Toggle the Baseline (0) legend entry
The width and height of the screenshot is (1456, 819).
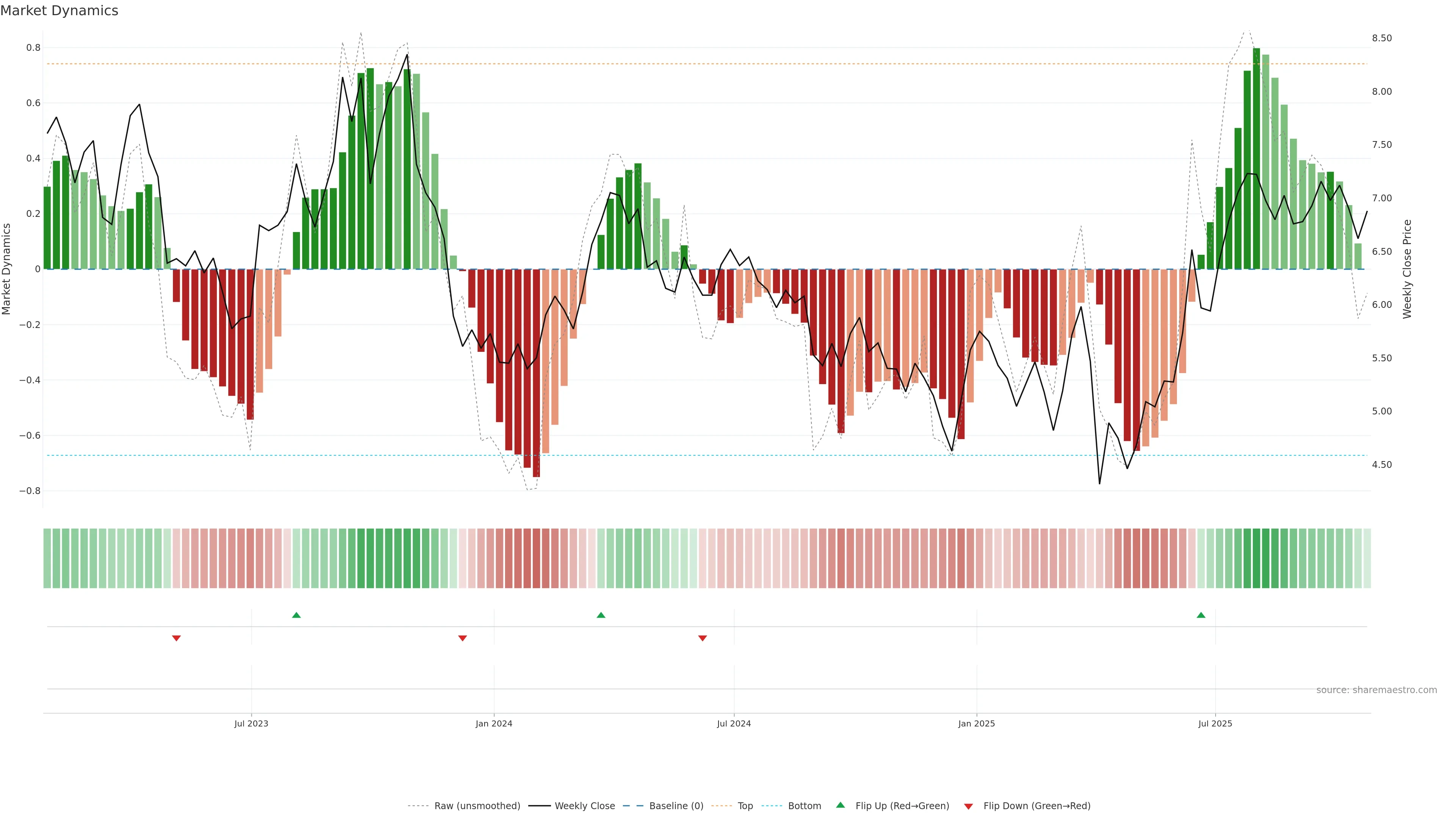[x=676, y=806]
